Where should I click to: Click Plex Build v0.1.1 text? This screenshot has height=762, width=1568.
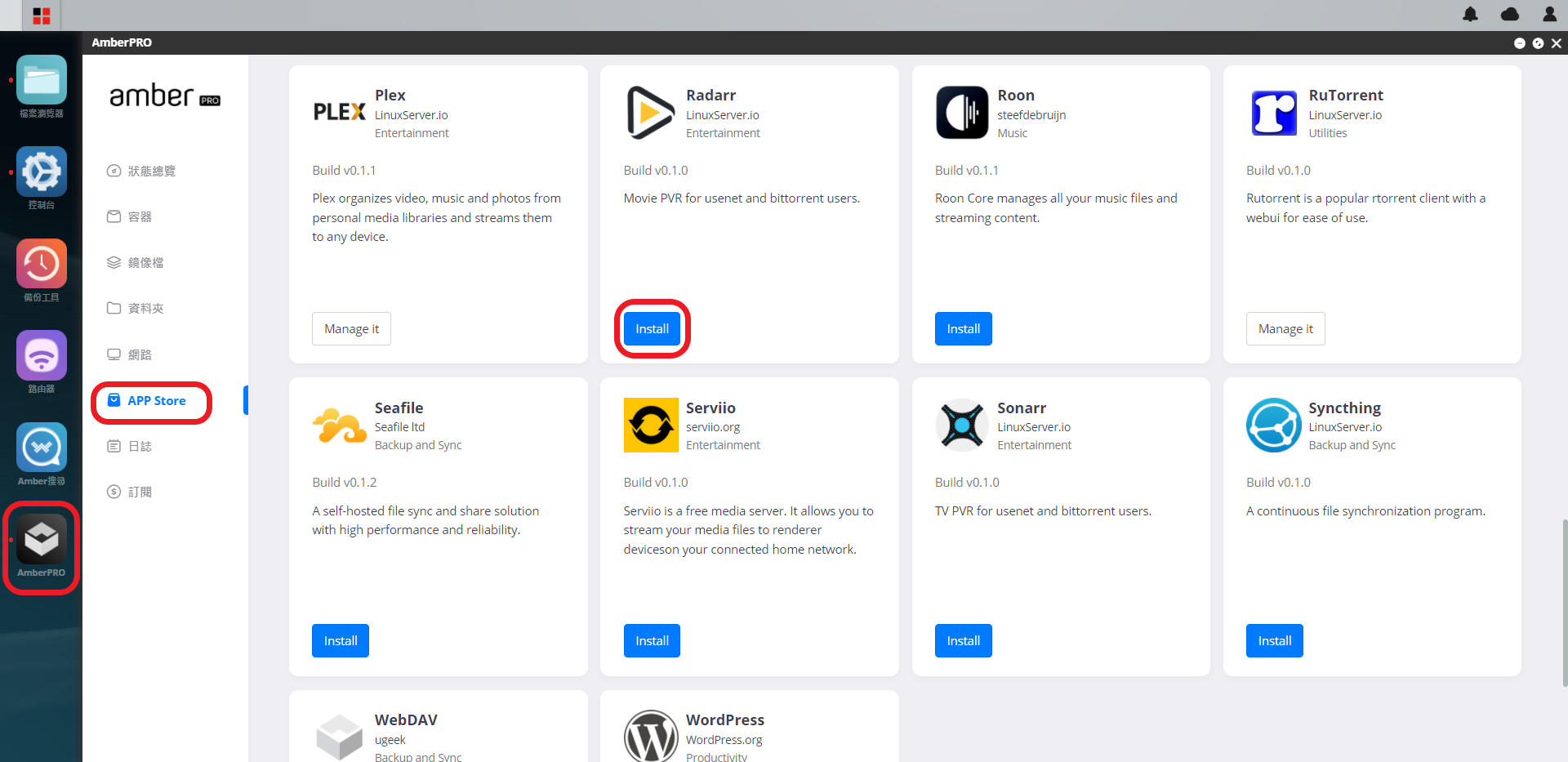pos(344,171)
